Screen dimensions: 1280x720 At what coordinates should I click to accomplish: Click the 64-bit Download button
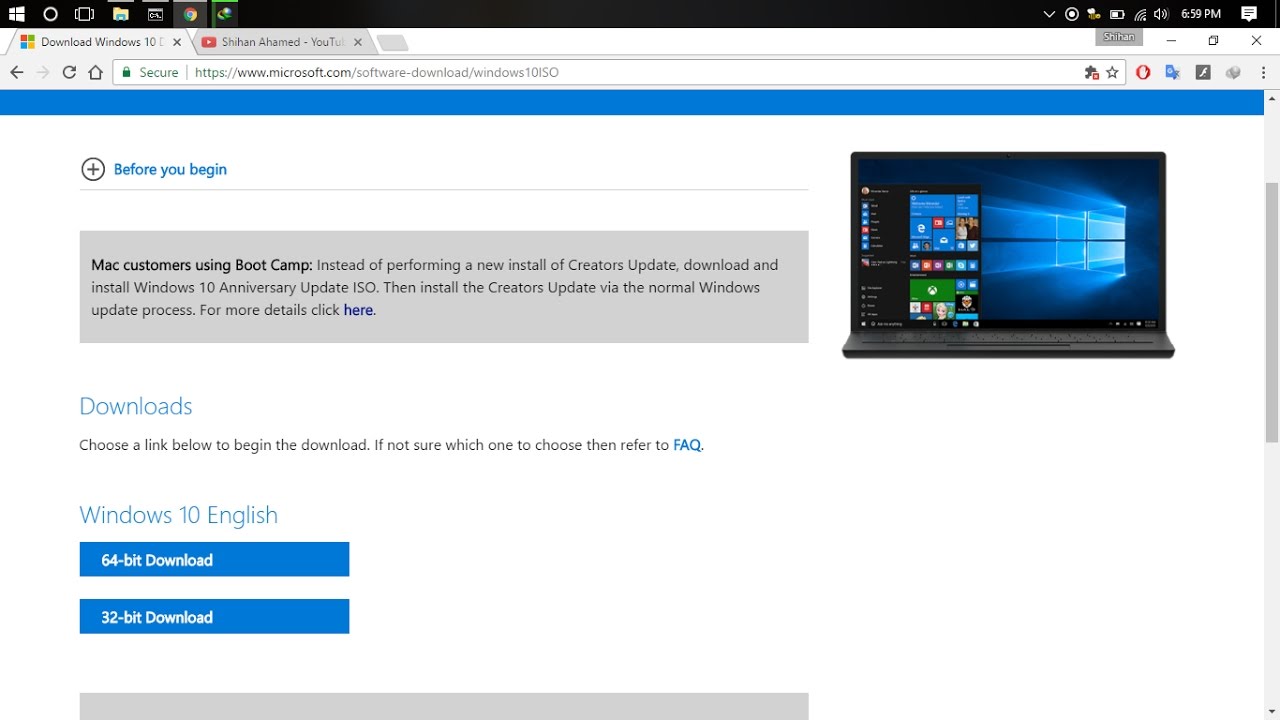pyautogui.click(x=214, y=559)
